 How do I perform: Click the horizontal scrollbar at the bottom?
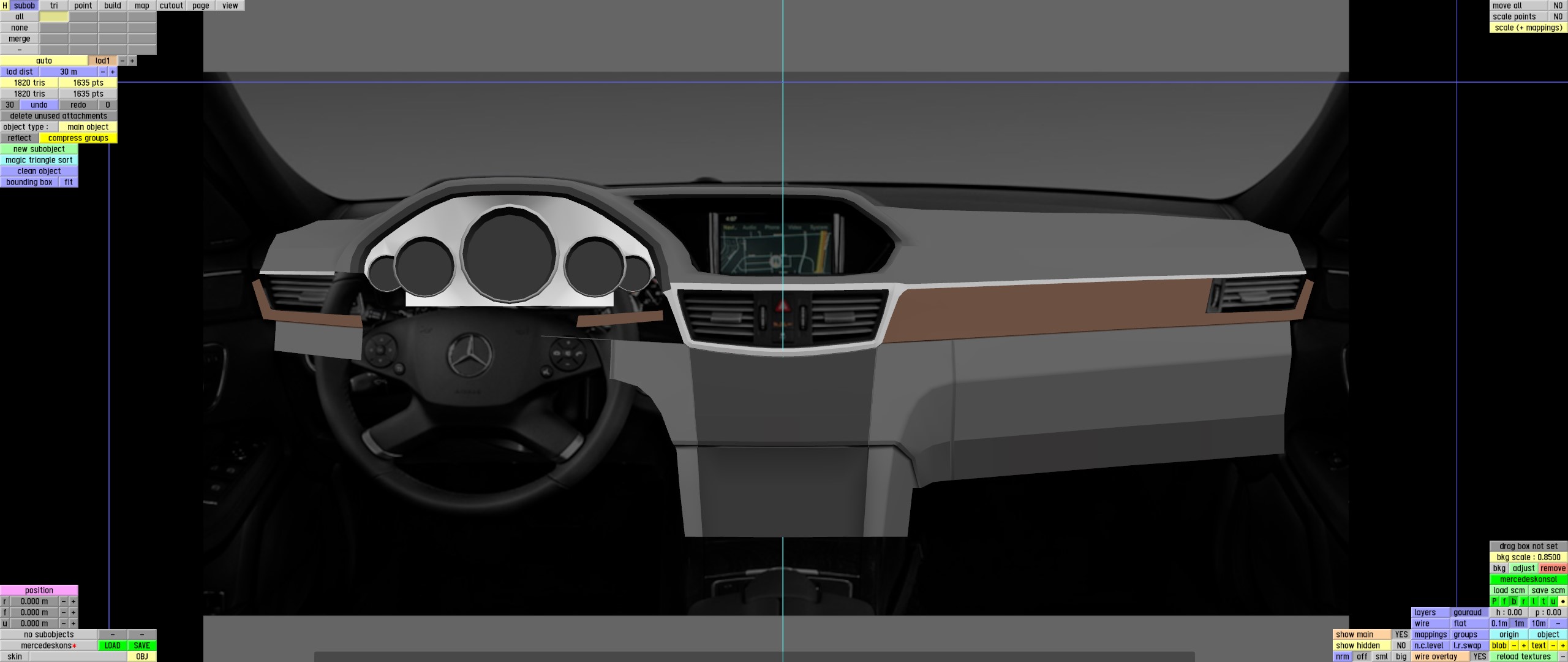(x=755, y=656)
